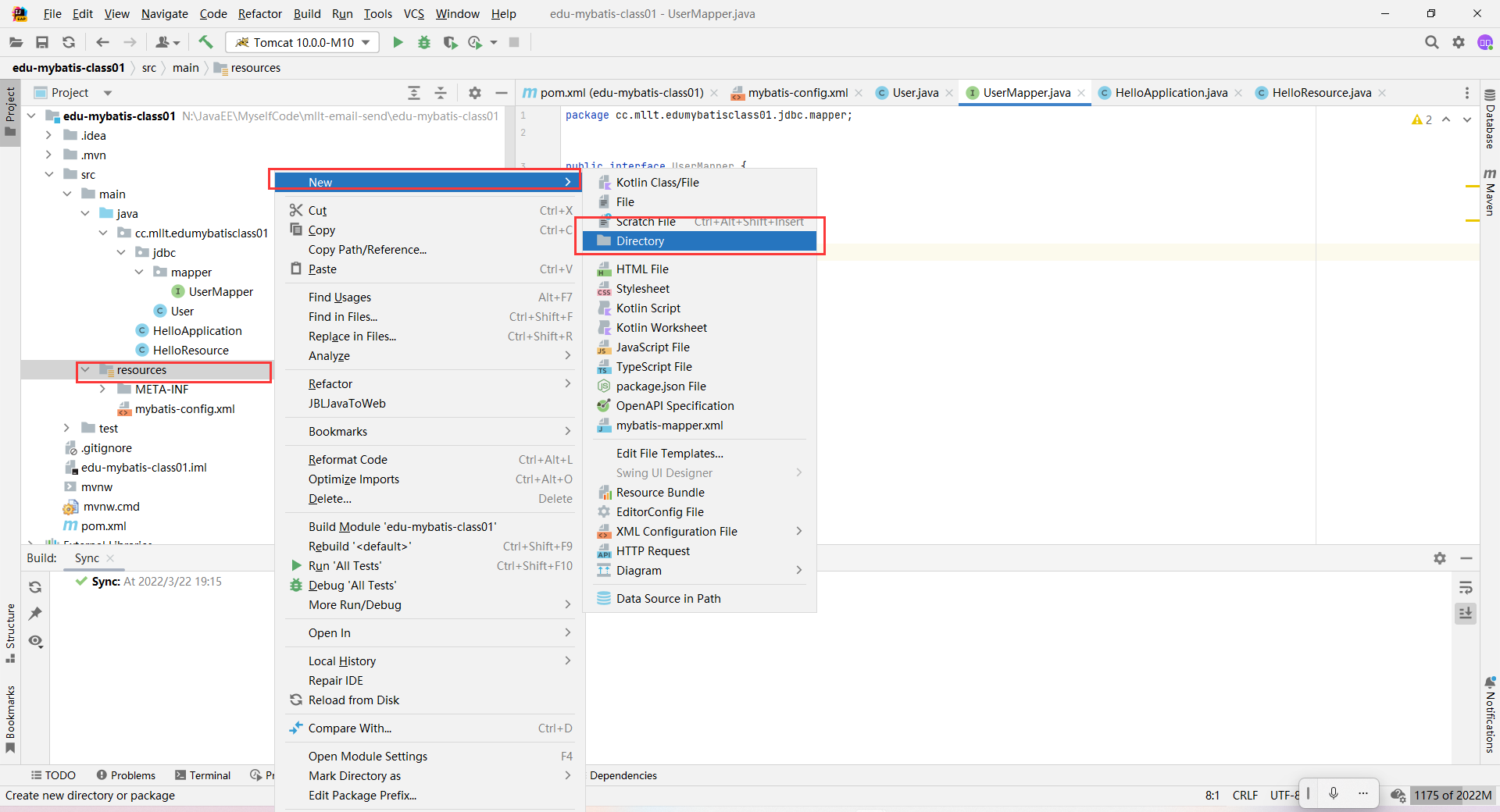Toggle the Structure tool window button

10,633
